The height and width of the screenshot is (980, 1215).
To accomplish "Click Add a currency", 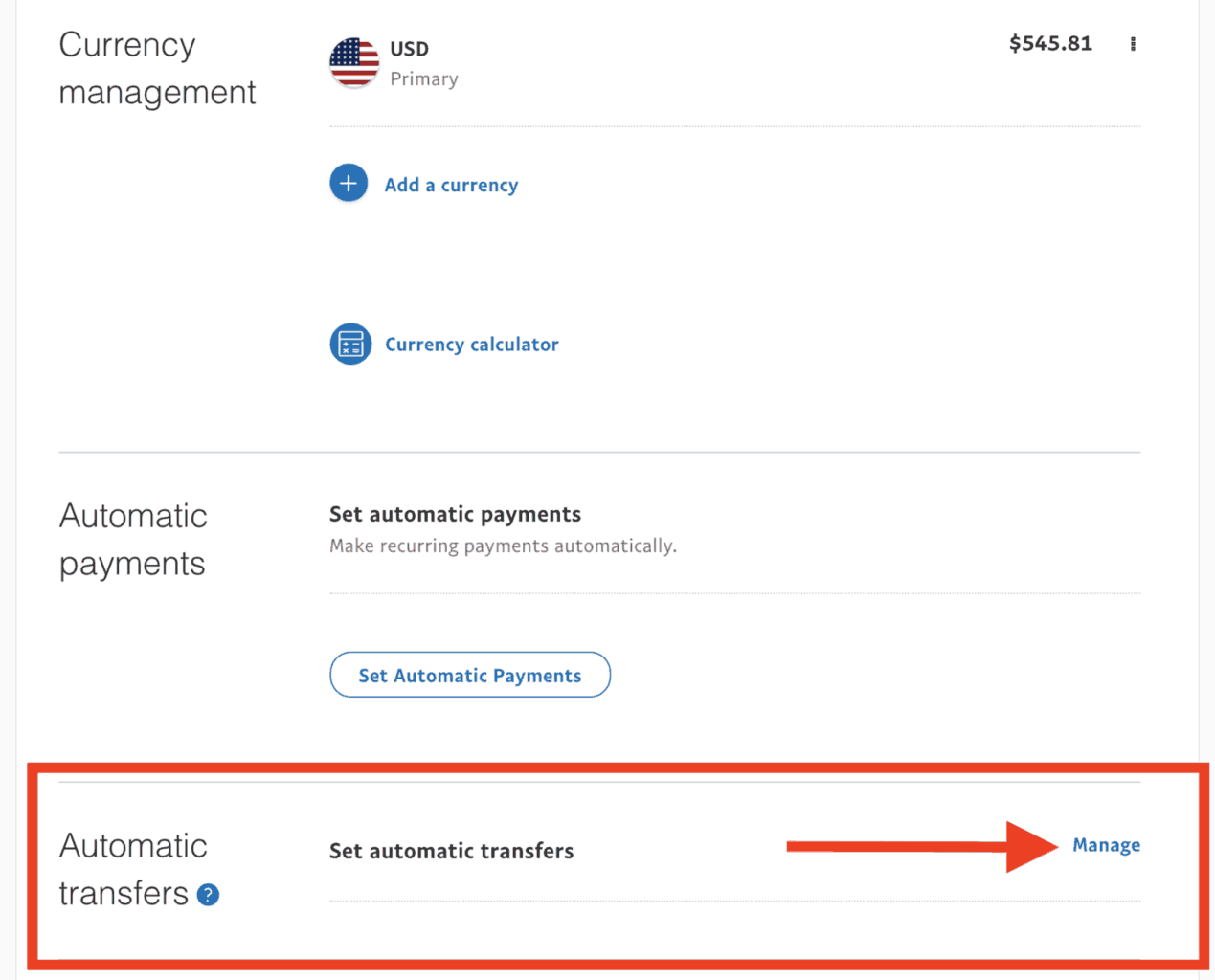I will pos(451,185).
